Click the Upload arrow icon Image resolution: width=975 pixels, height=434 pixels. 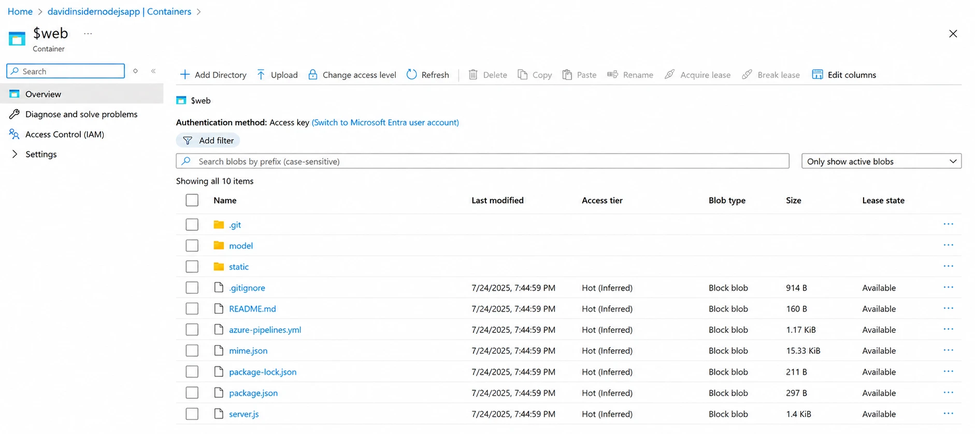click(x=261, y=75)
